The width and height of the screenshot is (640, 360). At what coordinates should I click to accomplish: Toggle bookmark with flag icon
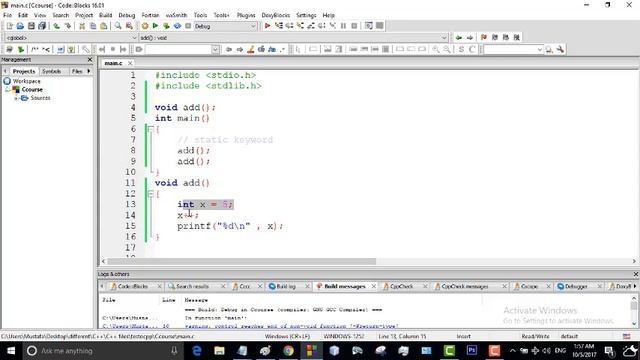[x=484, y=38]
